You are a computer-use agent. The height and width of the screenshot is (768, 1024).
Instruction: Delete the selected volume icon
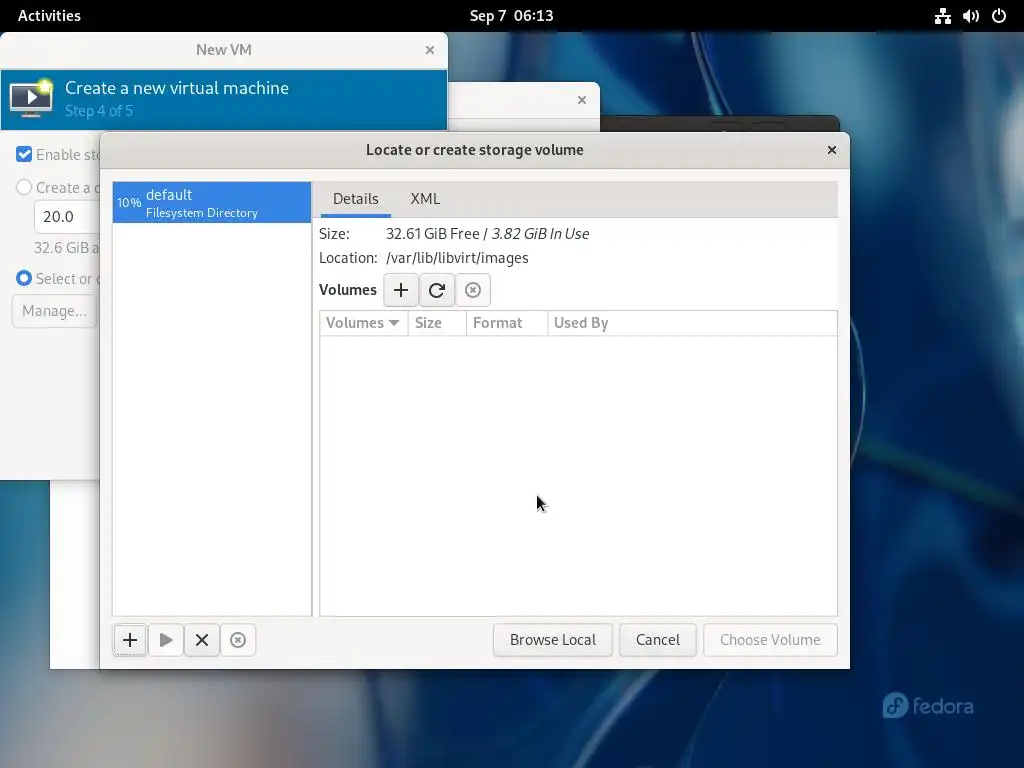coord(473,290)
